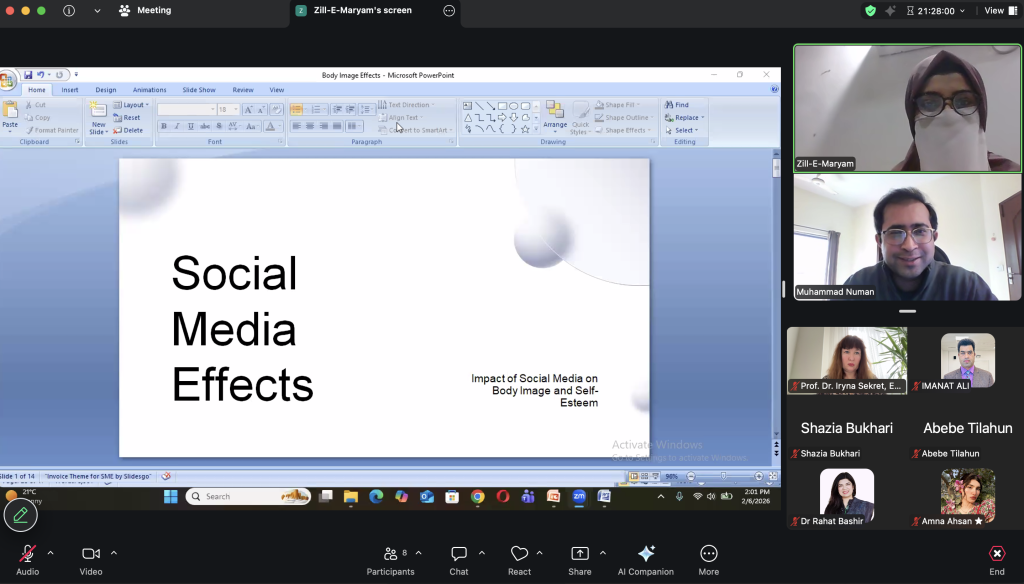The image size is (1024, 584).
Task: Click the Clear Formatting icon
Action: pyautogui.click(x=276, y=109)
